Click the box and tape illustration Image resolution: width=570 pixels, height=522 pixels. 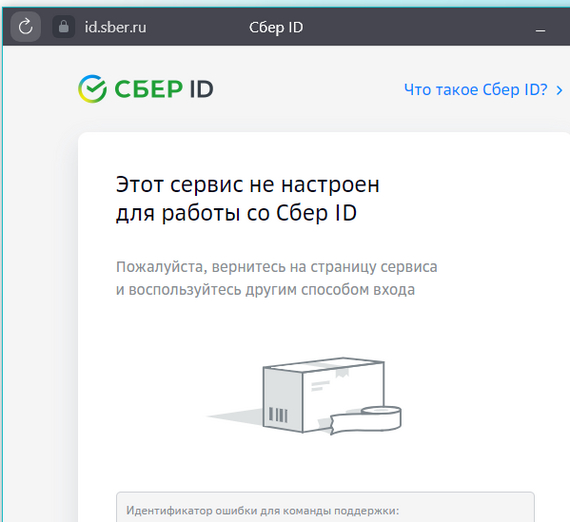[305, 396]
